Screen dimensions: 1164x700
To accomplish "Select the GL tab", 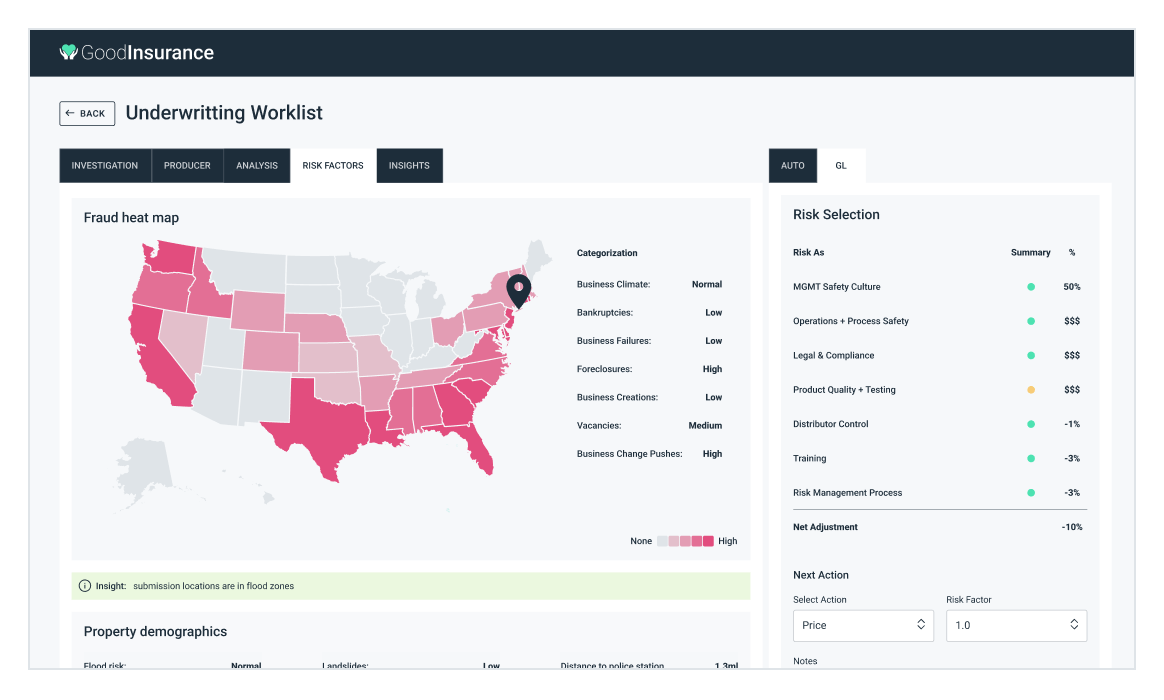I will (841, 166).
